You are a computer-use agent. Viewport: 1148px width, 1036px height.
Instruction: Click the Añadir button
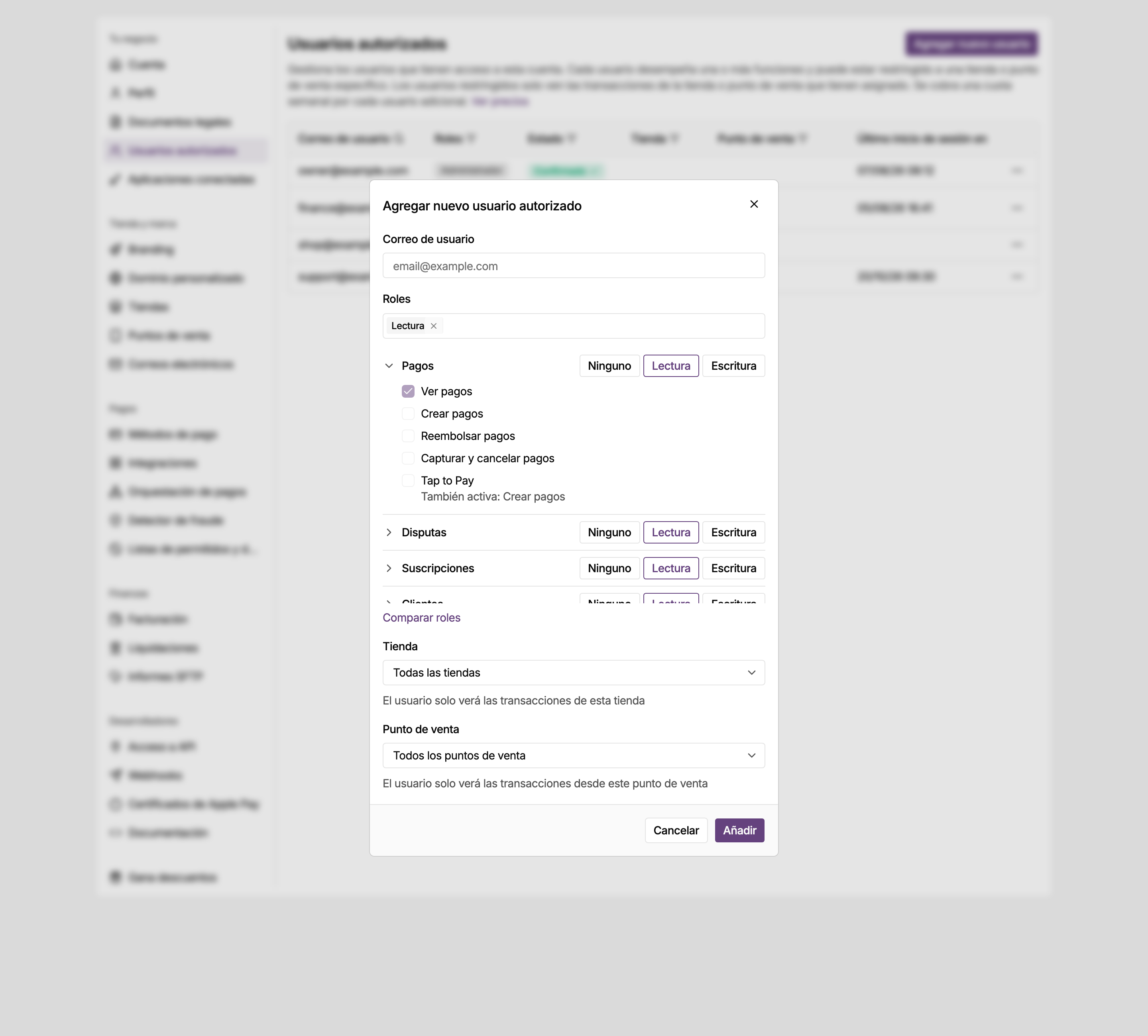pos(740,830)
